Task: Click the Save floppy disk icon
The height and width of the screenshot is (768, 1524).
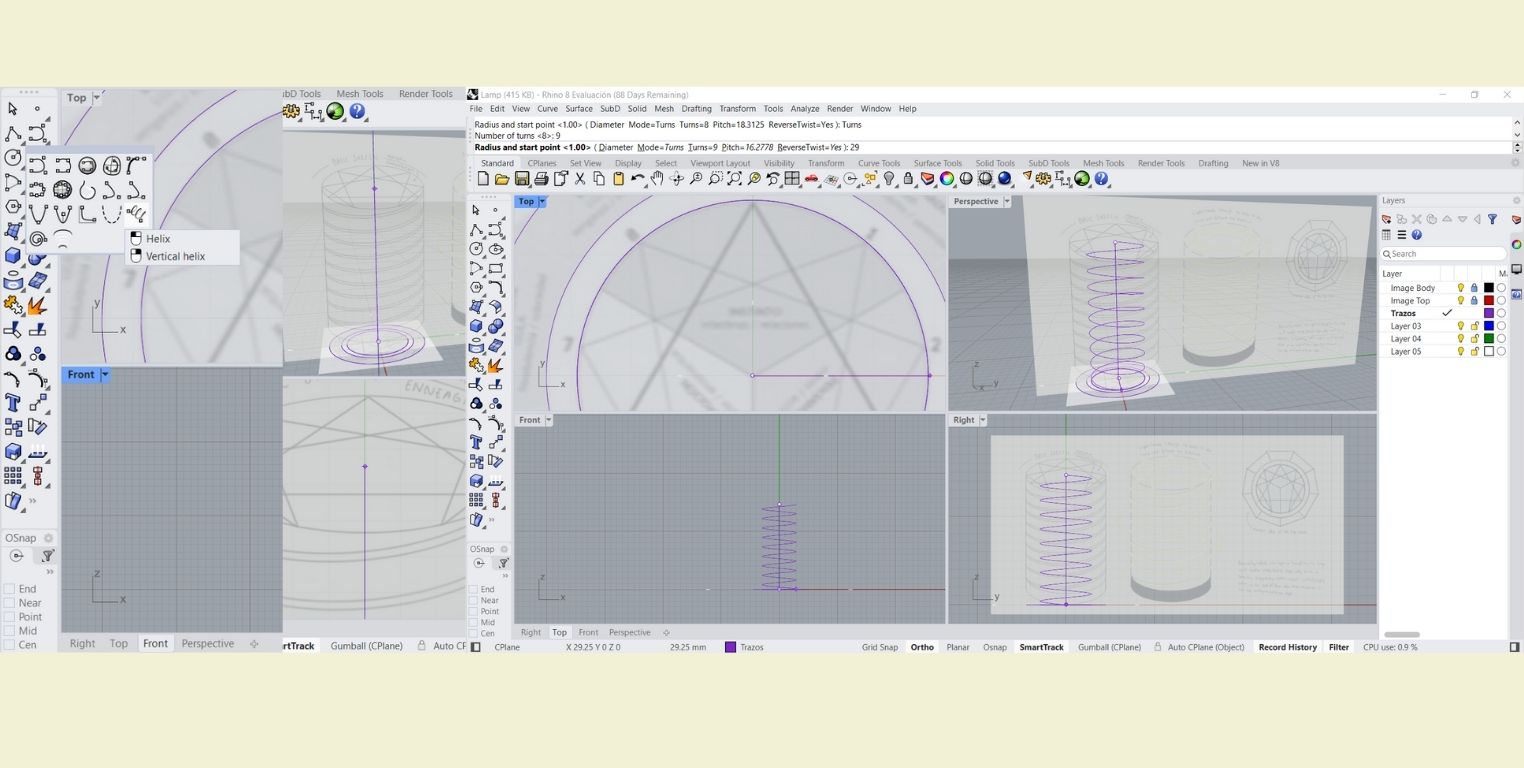Action: tap(522, 179)
